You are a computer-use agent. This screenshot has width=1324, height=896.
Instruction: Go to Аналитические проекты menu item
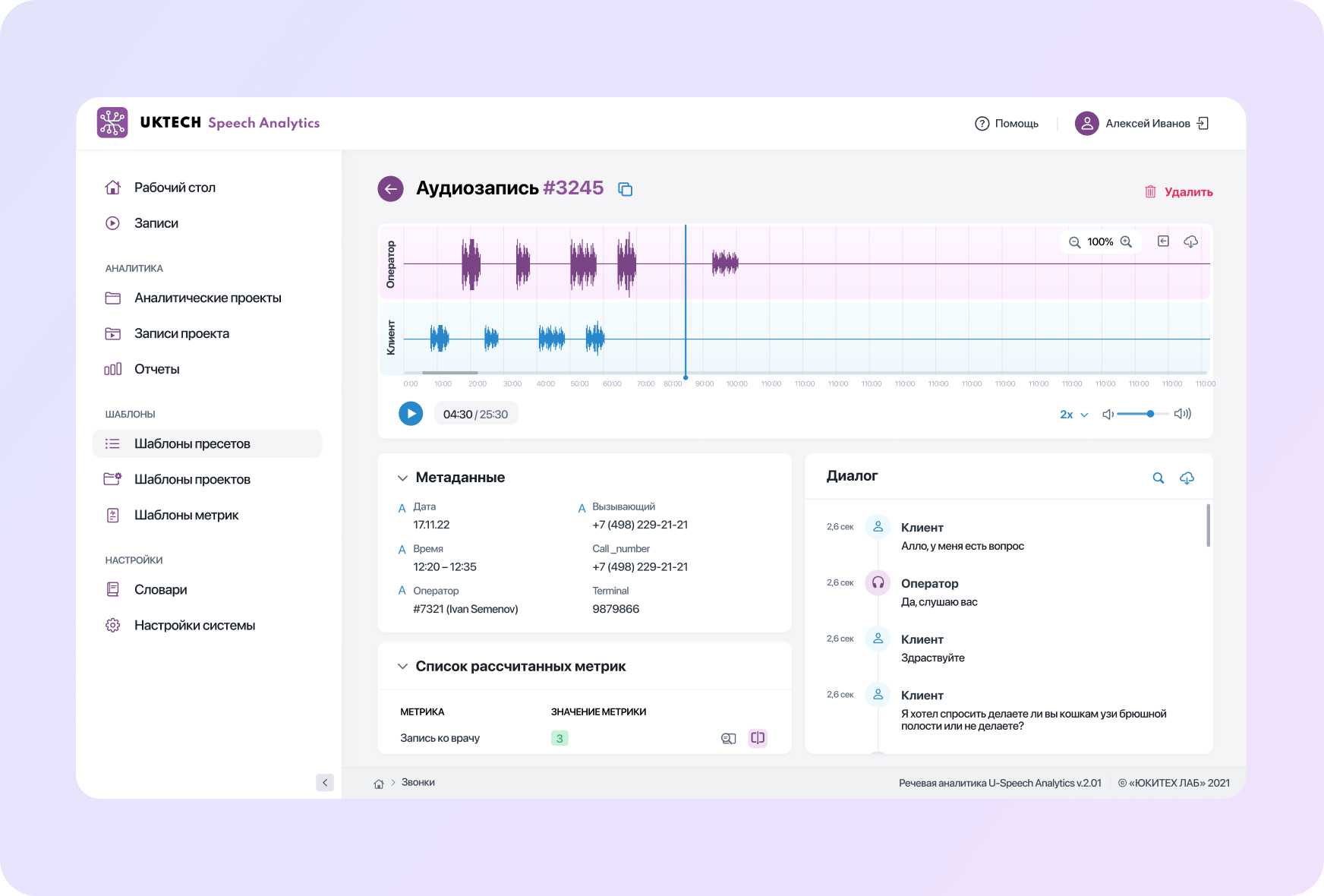click(207, 298)
